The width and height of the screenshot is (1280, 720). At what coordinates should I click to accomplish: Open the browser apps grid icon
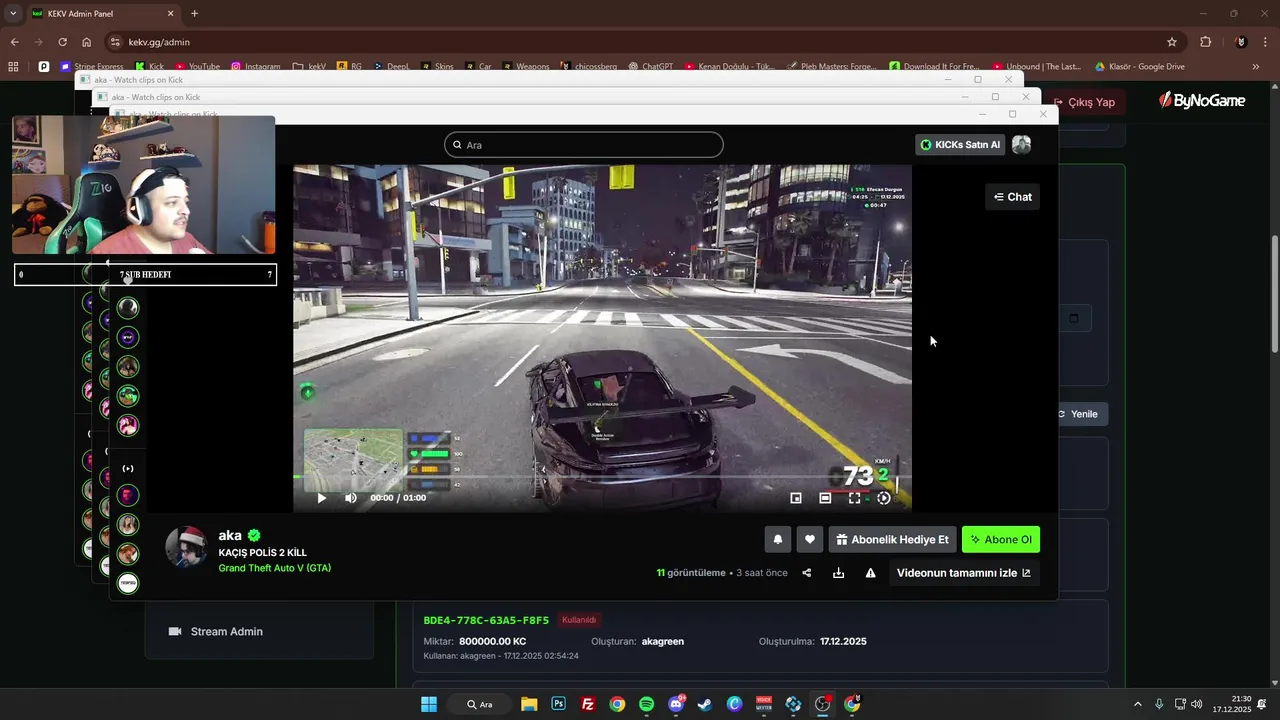click(13, 66)
